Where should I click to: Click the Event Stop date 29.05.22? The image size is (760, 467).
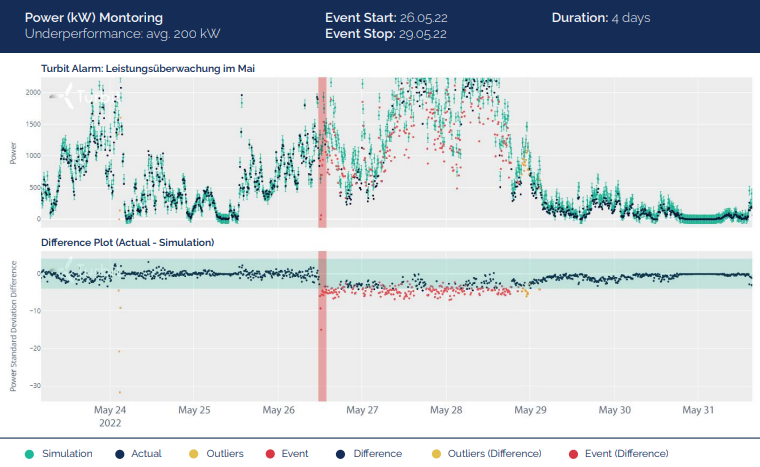pos(421,34)
